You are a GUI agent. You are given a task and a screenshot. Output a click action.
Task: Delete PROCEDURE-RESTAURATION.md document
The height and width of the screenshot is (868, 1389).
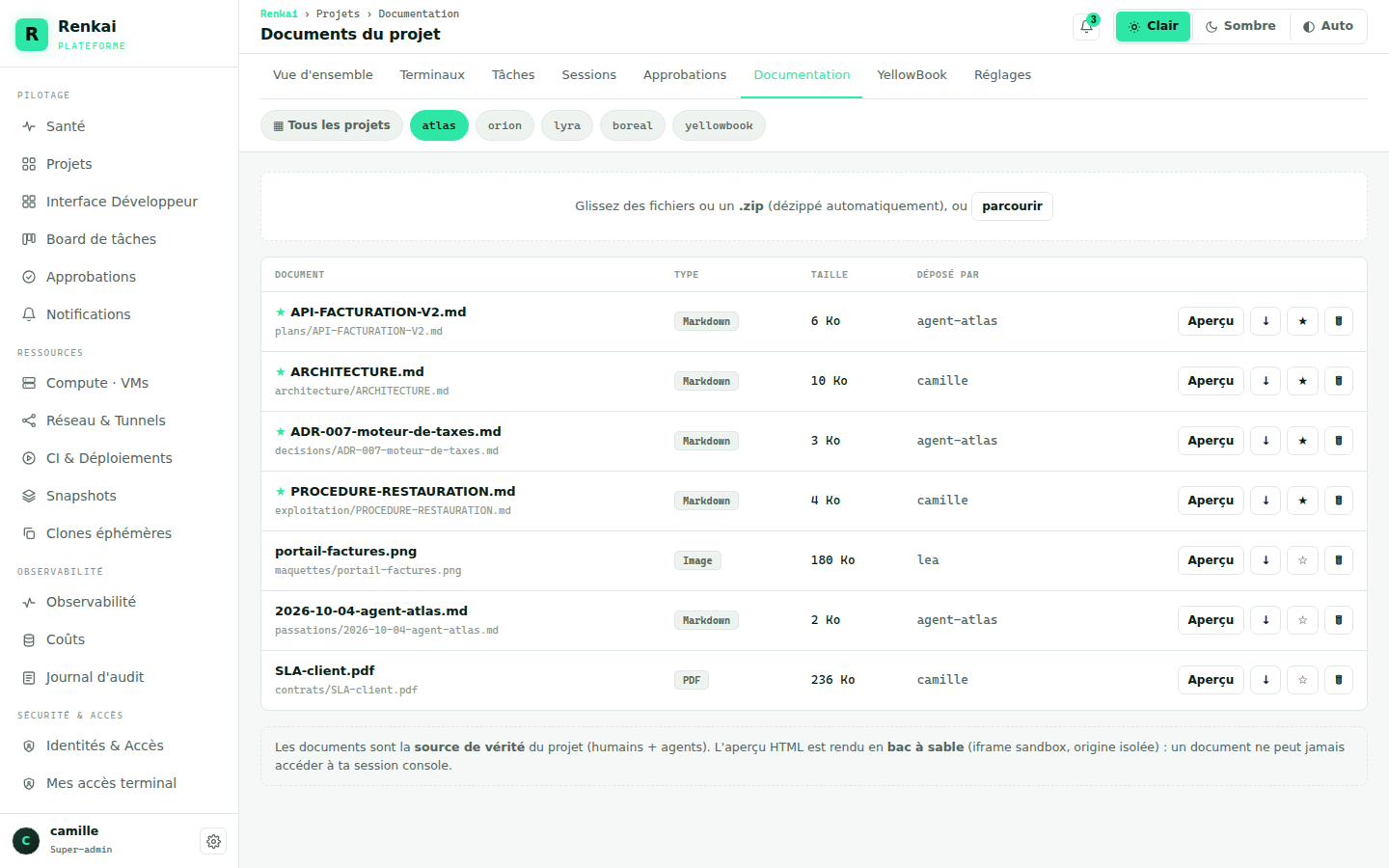(1339, 501)
